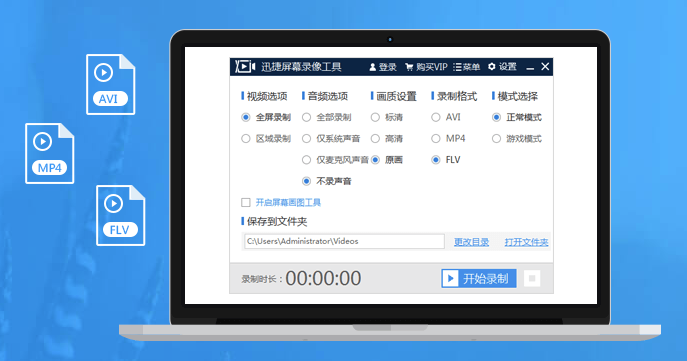The image size is (687, 361).
Task: Click the 画质设置 section heading
Action: pyautogui.click(x=397, y=96)
